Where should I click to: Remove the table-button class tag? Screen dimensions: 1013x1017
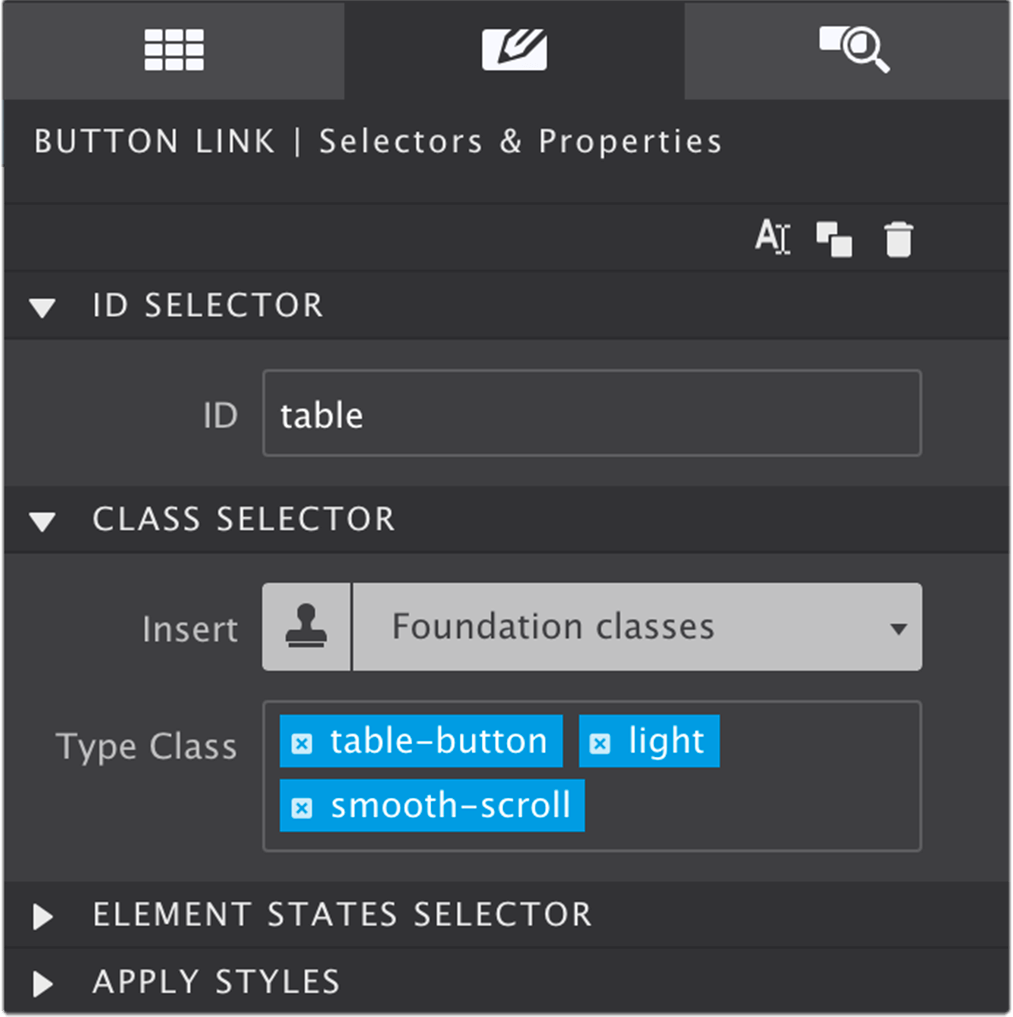tap(302, 743)
